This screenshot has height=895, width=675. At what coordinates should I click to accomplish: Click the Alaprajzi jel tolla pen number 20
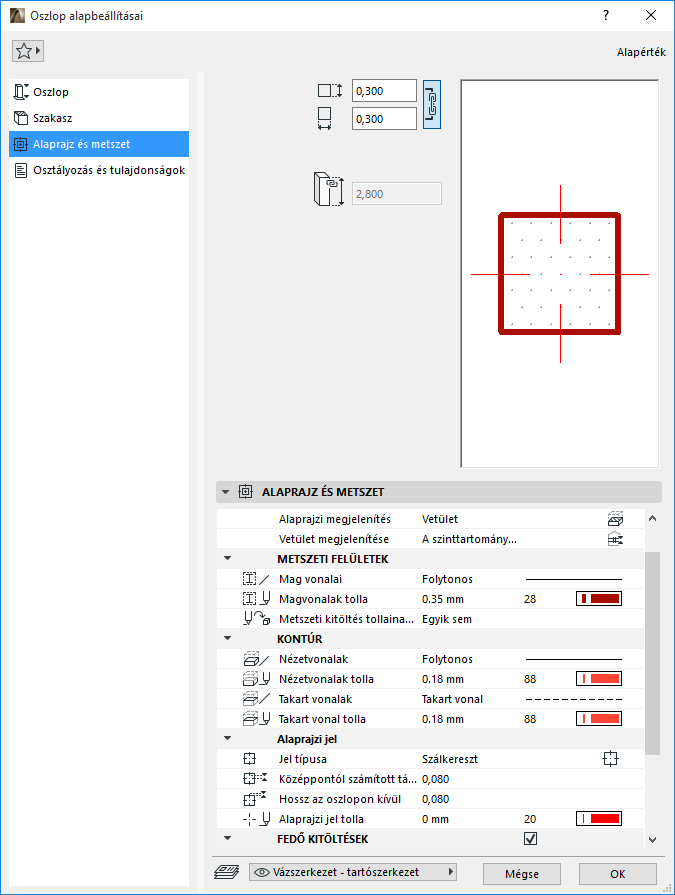tap(530, 819)
